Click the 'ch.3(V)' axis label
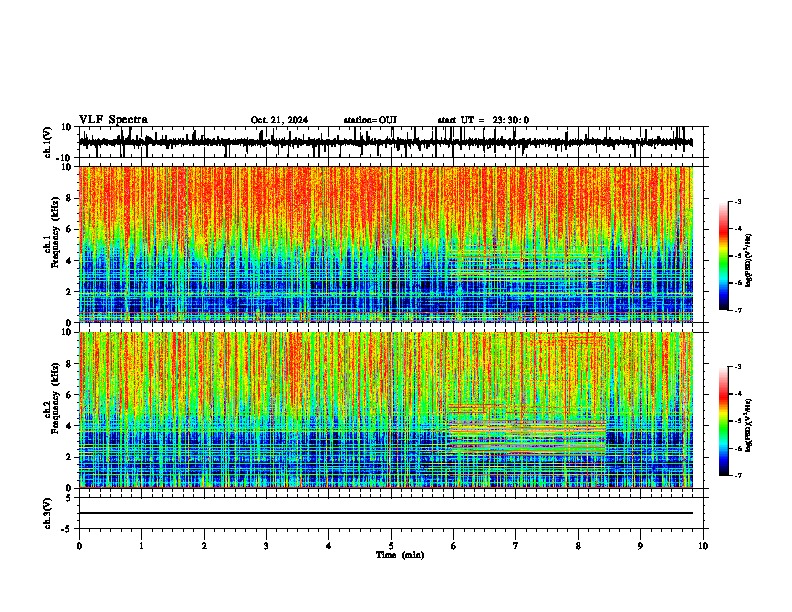The image size is (792, 612). click(x=47, y=513)
